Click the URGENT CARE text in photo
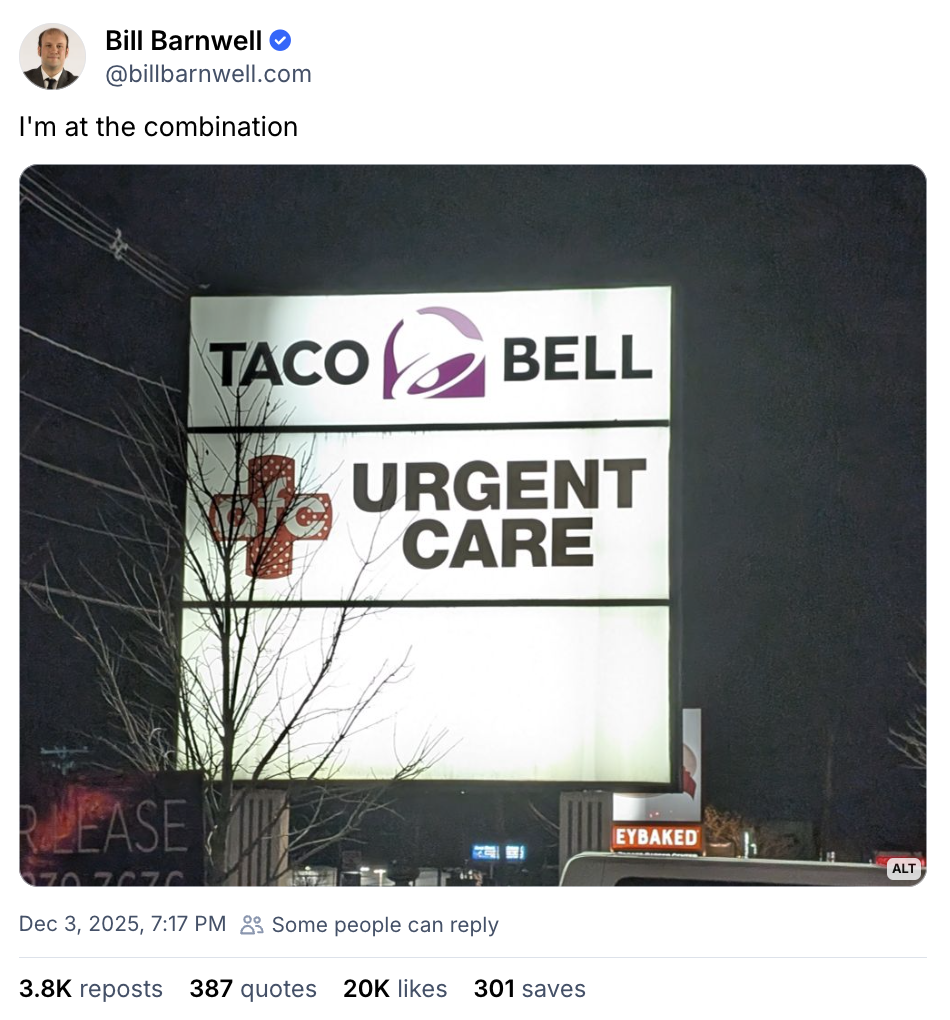This screenshot has width=950, height=1020. (500, 513)
